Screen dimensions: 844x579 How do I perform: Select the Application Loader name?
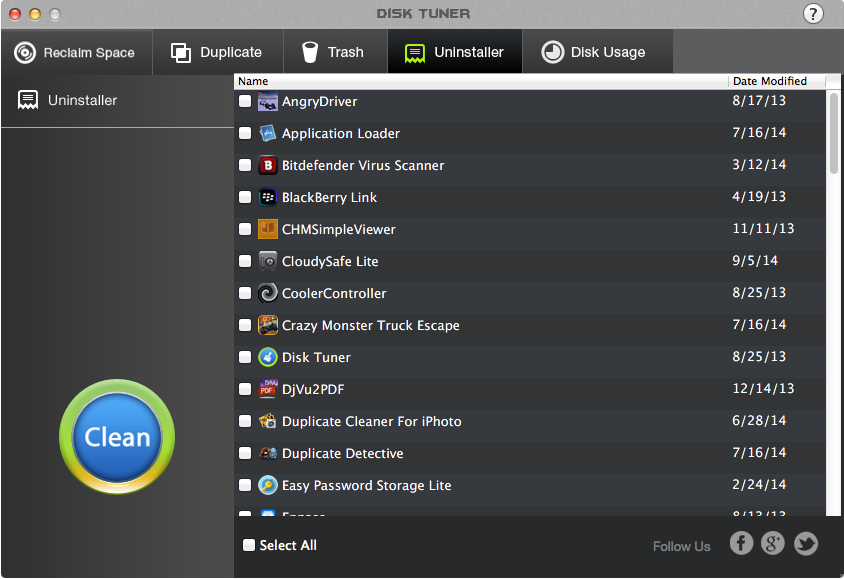[x=341, y=133]
